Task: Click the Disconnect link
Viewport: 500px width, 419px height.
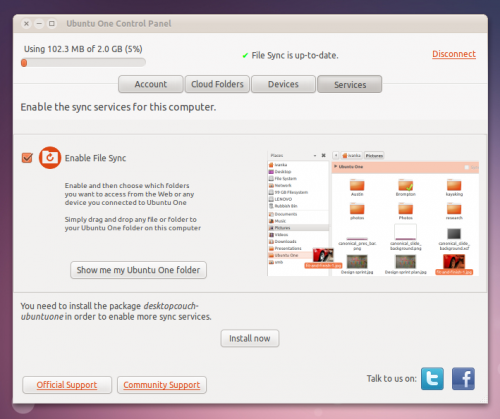Action: 454,54
